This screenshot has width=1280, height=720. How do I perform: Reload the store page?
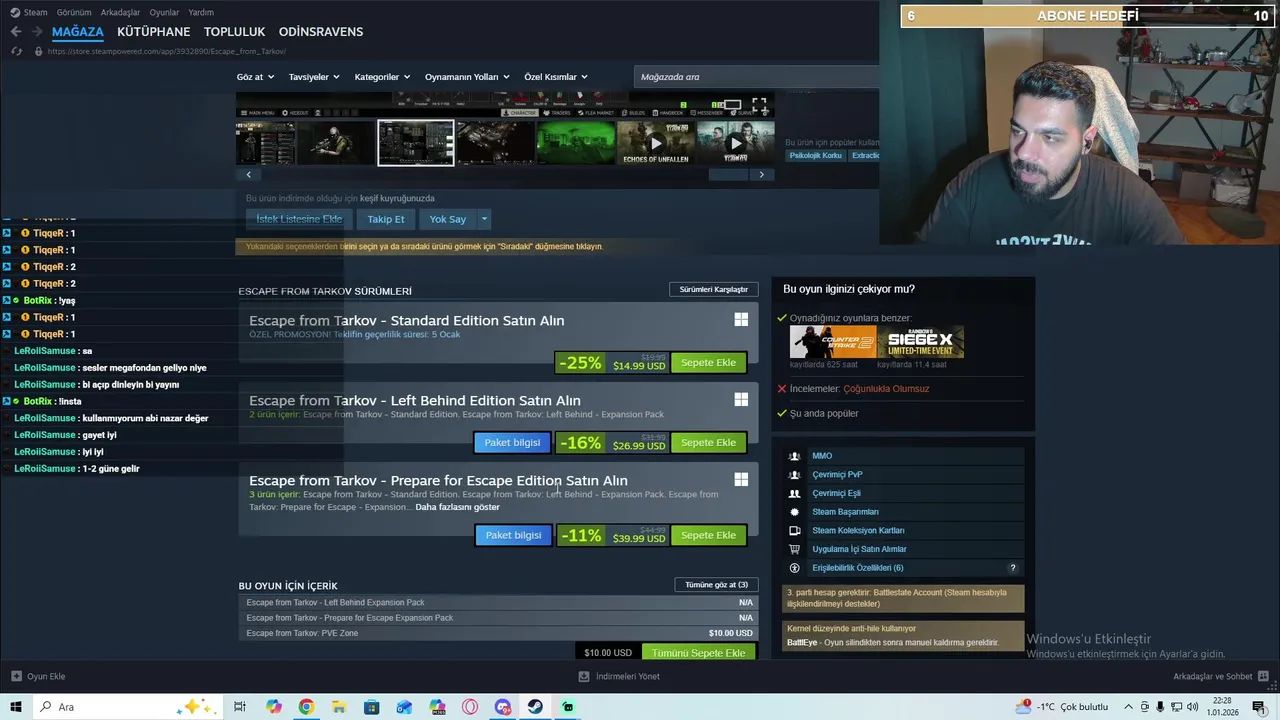[16, 51]
